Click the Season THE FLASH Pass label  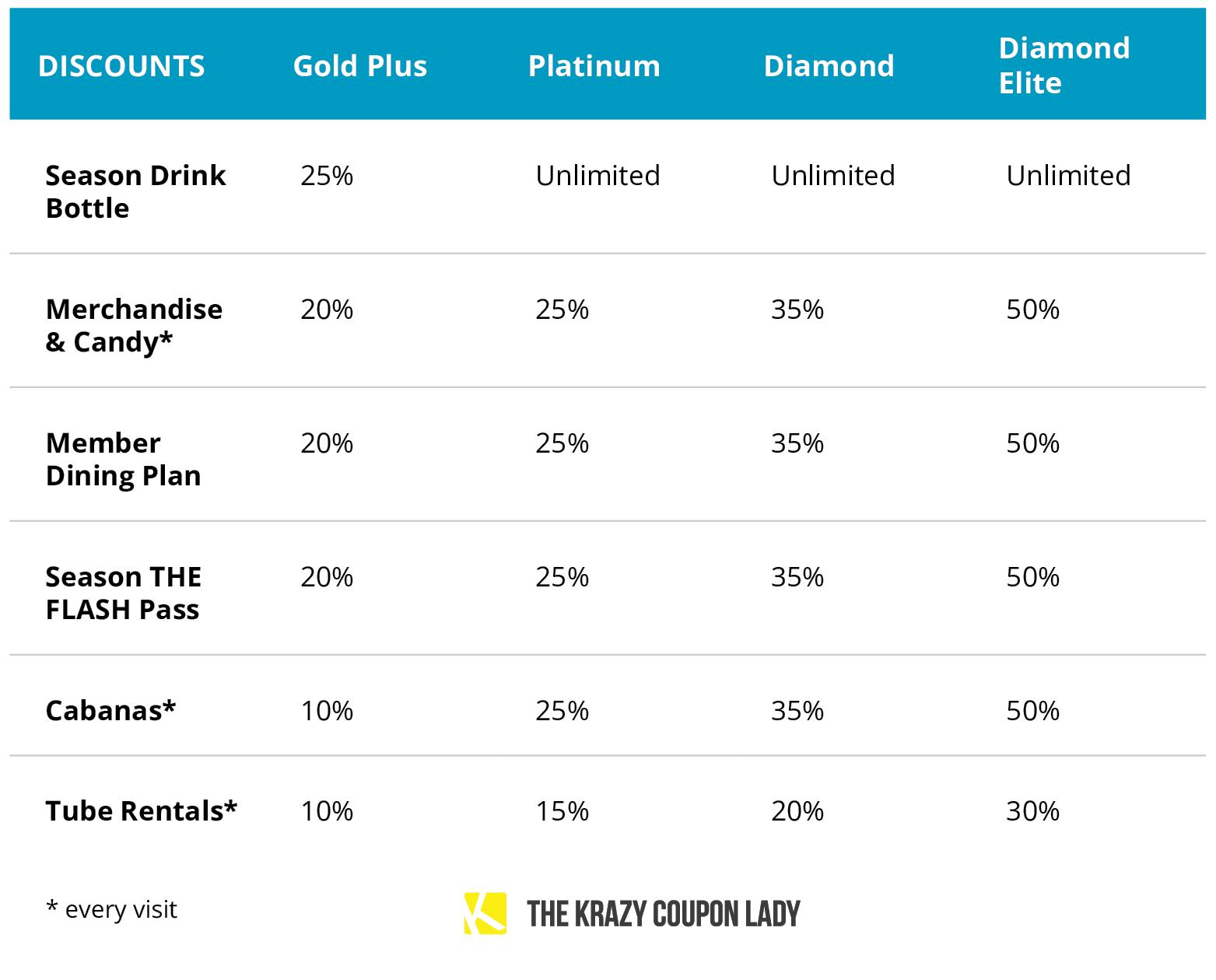click(123, 593)
